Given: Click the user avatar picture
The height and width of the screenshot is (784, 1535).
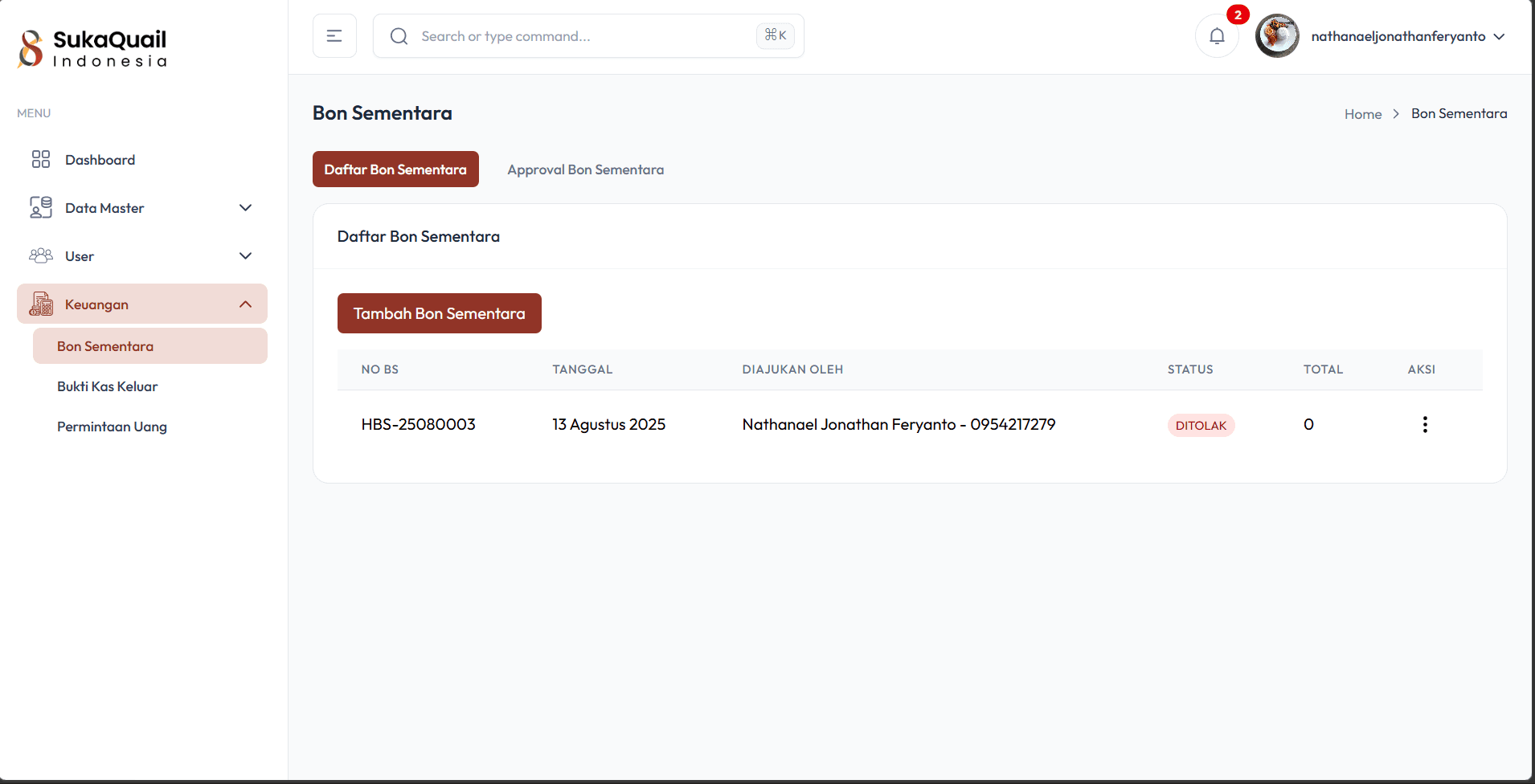Looking at the screenshot, I should click(x=1277, y=36).
